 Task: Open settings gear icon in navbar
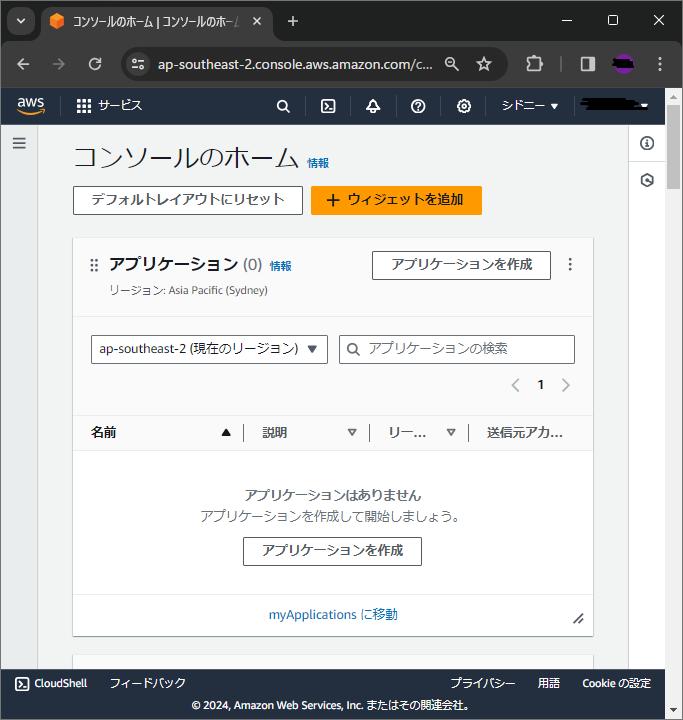point(464,106)
